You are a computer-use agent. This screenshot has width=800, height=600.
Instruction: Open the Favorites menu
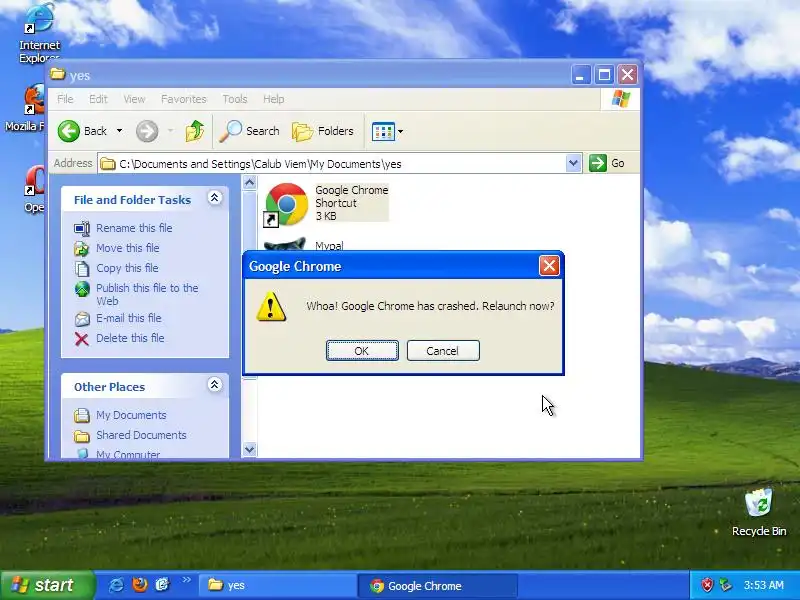[x=184, y=99]
